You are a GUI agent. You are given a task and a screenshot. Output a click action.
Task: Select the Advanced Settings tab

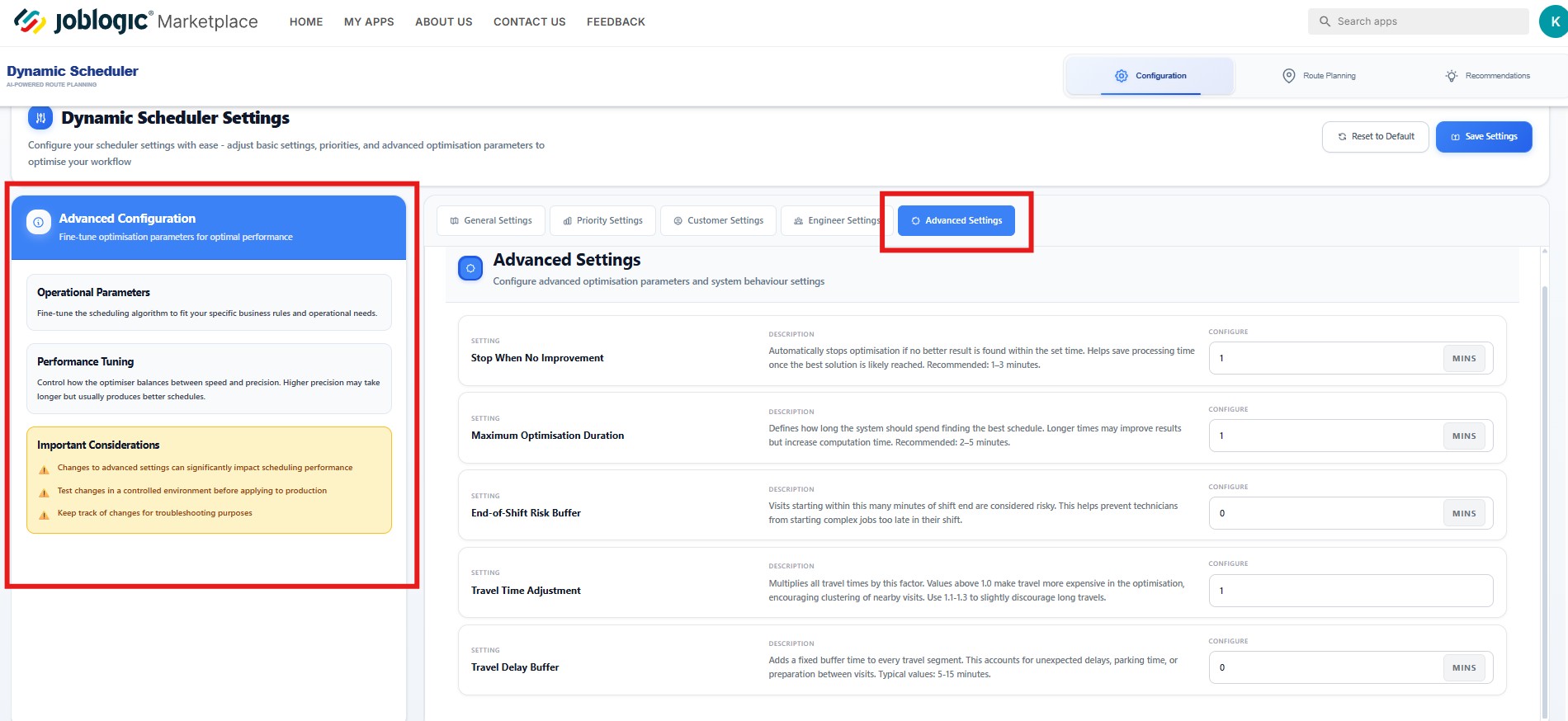(x=956, y=220)
